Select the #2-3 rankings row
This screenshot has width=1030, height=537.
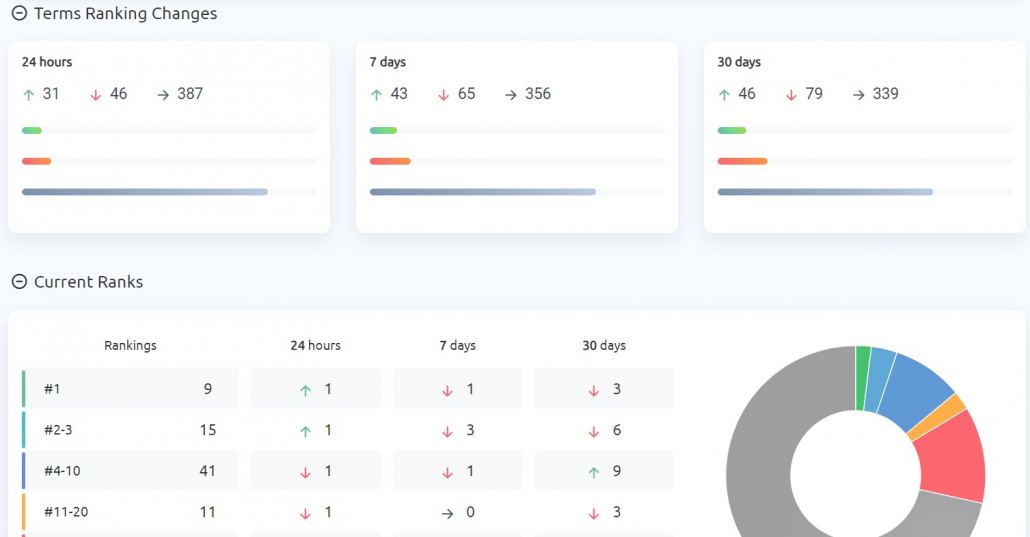pos(130,430)
